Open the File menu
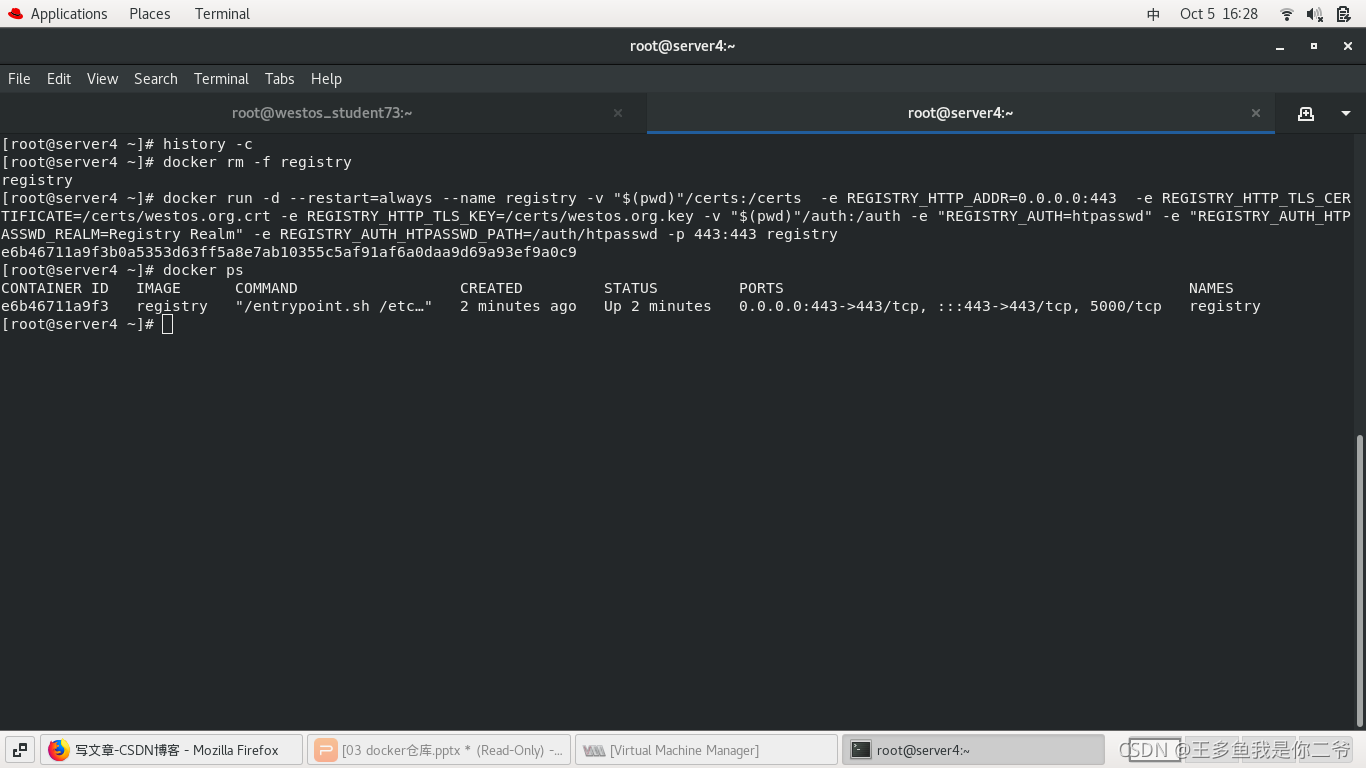1366x768 pixels. click(19, 79)
